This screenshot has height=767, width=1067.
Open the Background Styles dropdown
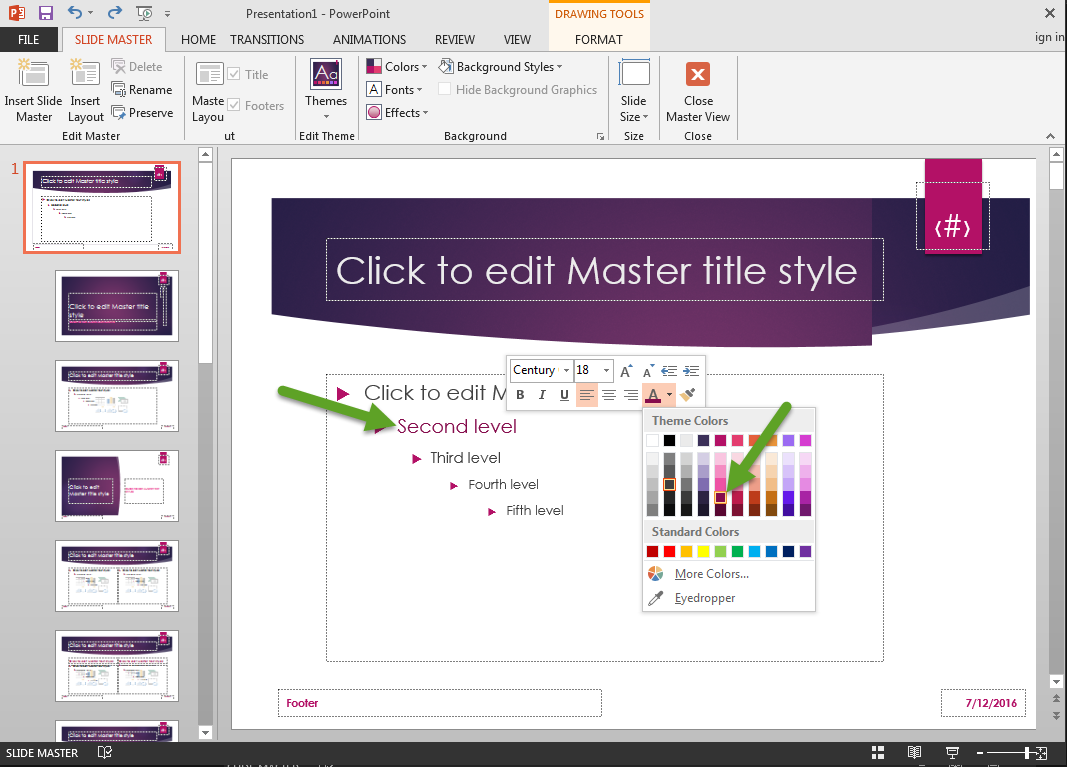pyautogui.click(x=502, y=66)
